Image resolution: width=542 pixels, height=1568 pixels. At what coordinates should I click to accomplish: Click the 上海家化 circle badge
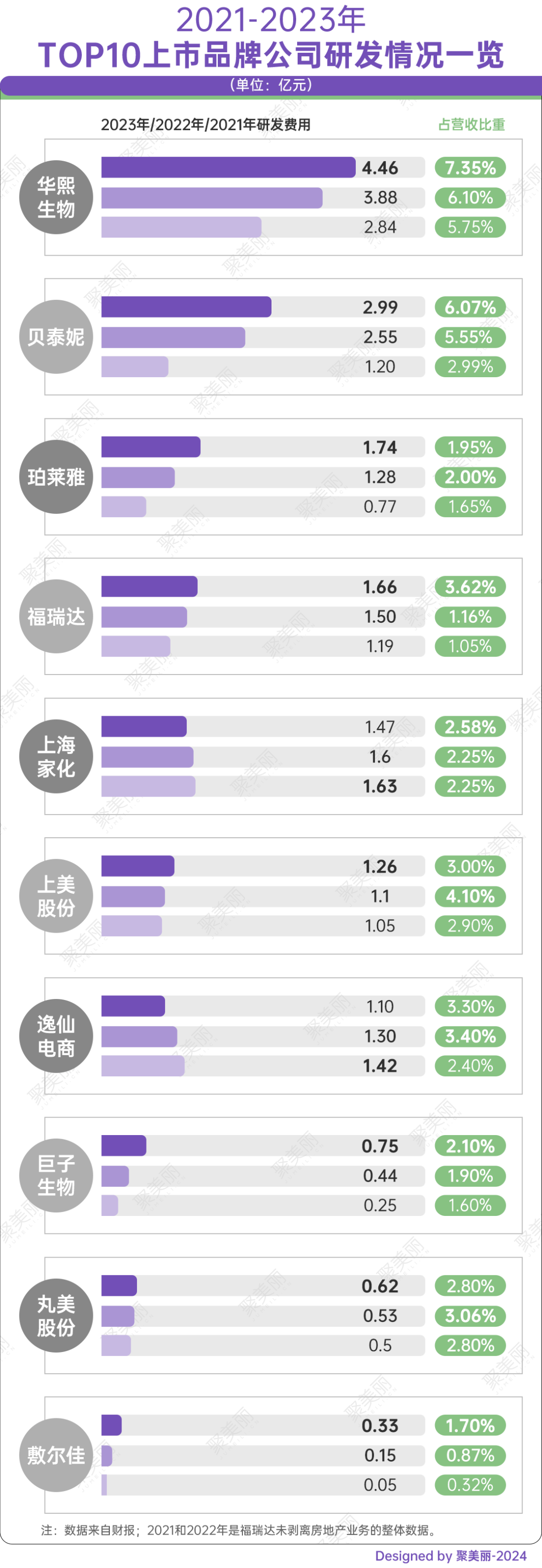[x=56, y=756]
